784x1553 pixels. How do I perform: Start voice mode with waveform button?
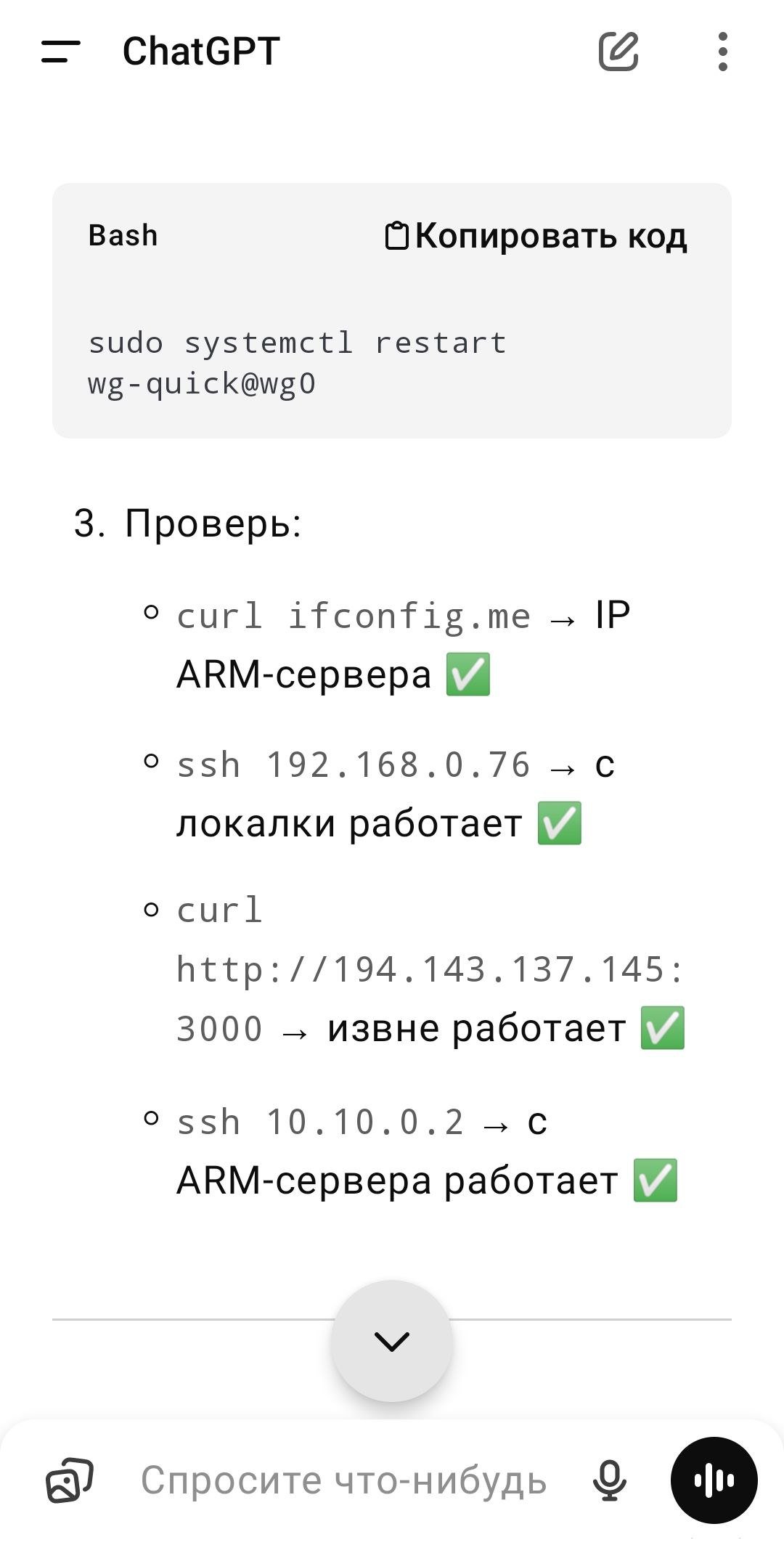click(x=714, y=1480)
